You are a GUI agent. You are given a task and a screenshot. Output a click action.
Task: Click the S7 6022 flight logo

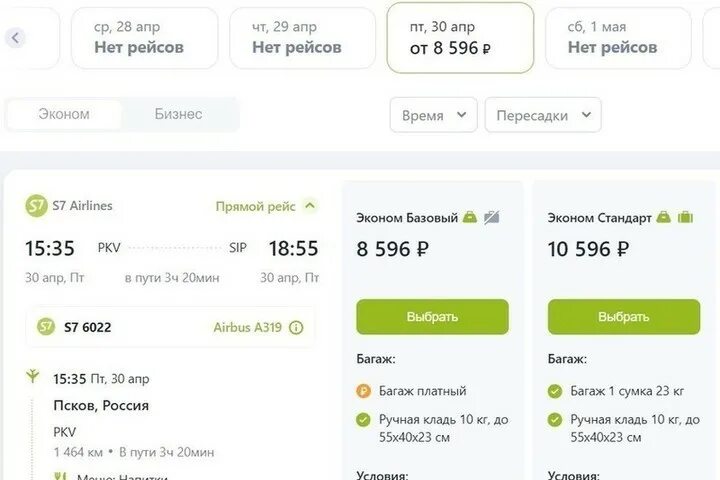[x=45, y=327]
